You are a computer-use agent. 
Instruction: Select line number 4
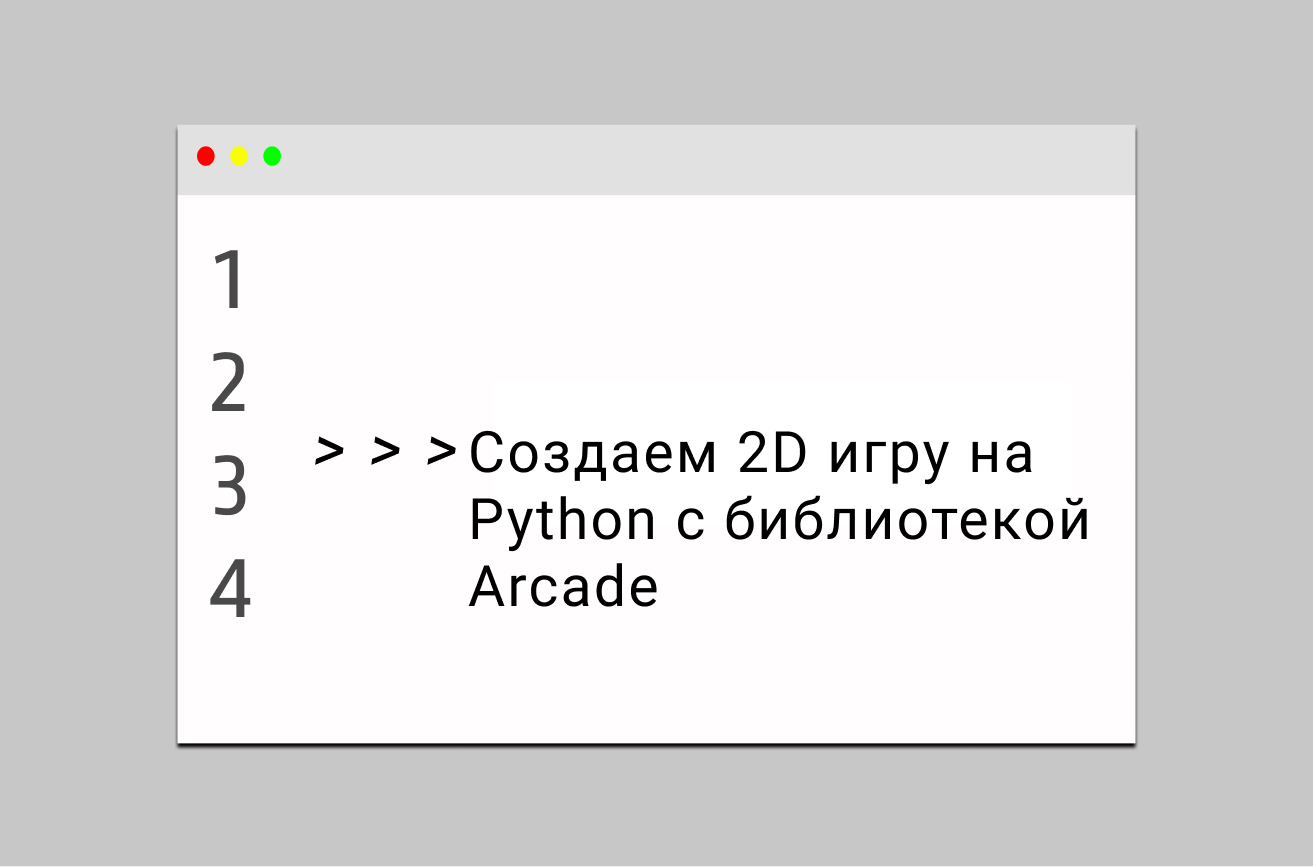[x=229, y=590]
